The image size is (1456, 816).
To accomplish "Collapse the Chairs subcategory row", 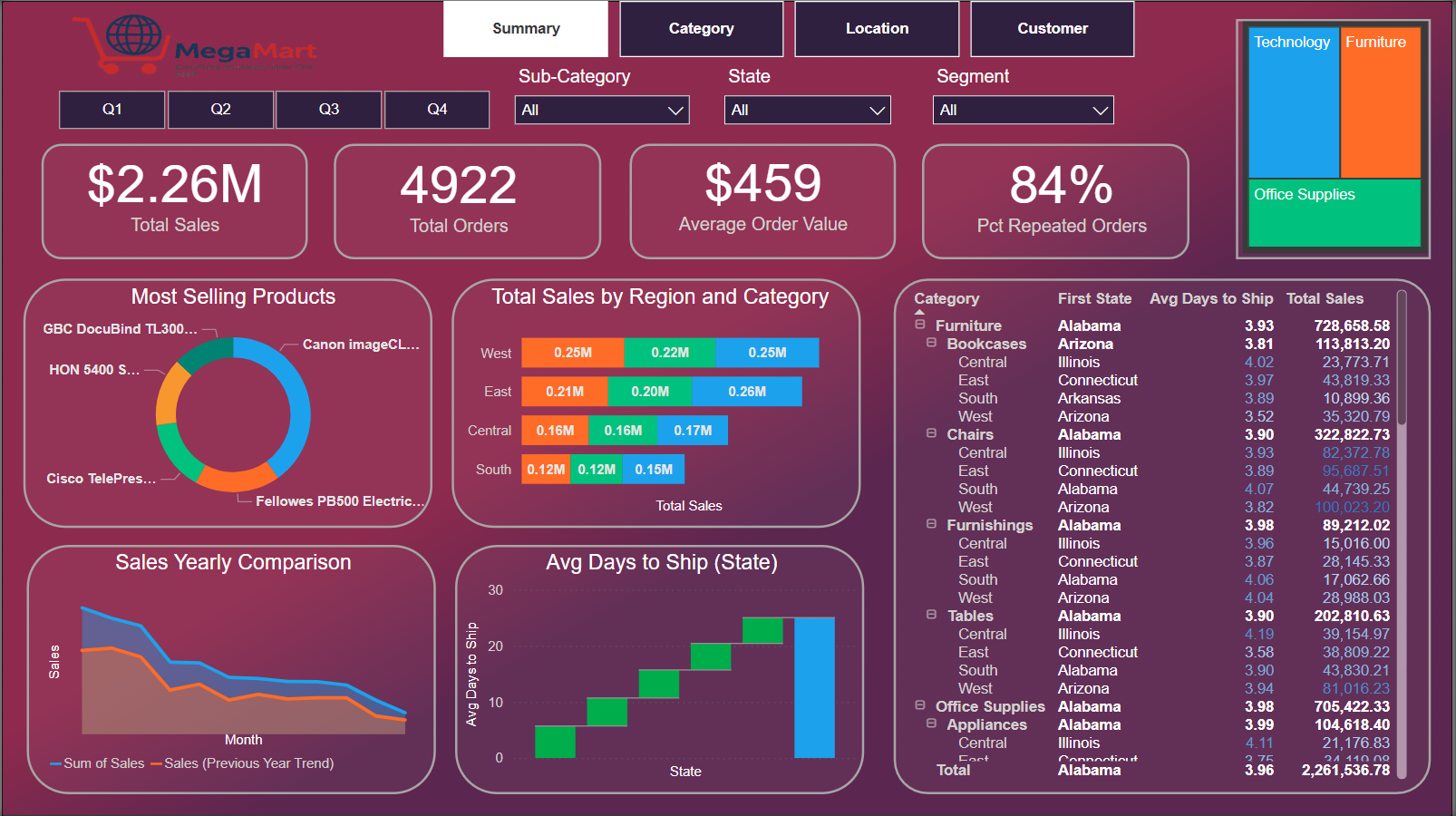I will pyautogui.click(x=931, y=434).
